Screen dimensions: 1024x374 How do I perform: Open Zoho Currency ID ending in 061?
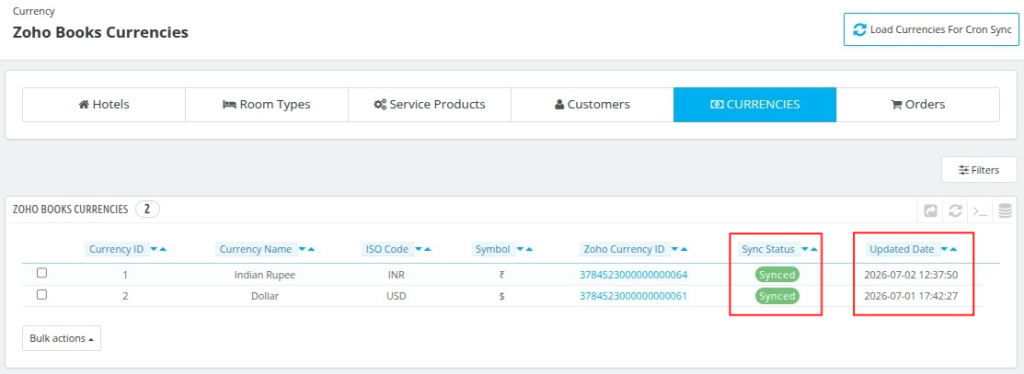pyautogui.click(x=633, y=296)
